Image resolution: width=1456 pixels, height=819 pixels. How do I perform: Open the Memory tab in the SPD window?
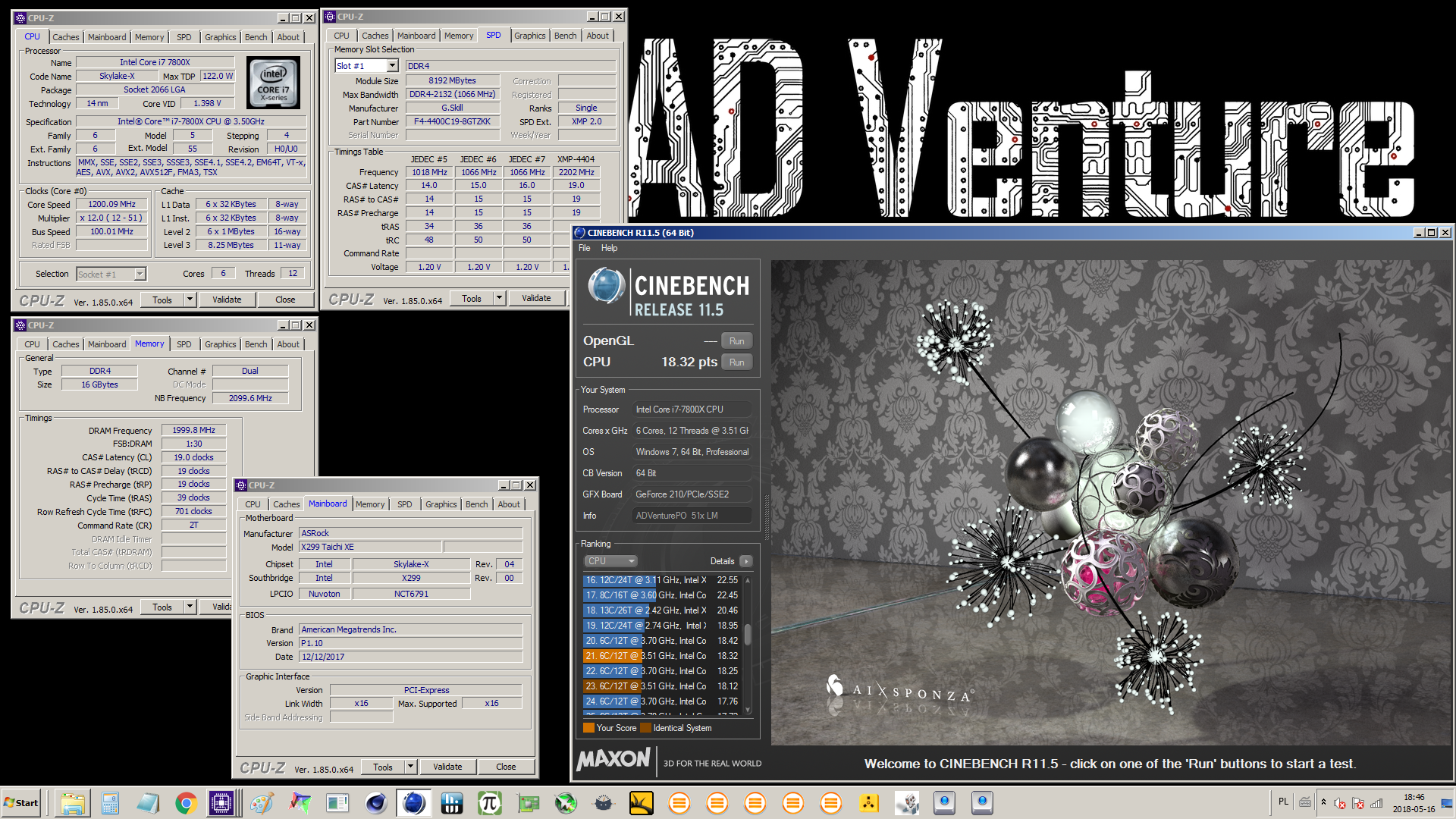[459, 36]
